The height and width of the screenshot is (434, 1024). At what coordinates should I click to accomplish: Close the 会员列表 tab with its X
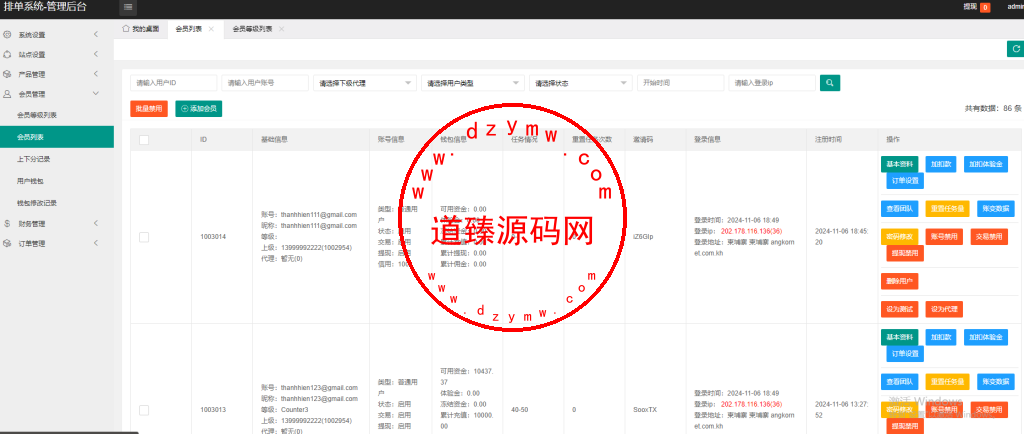coord(211,29)
